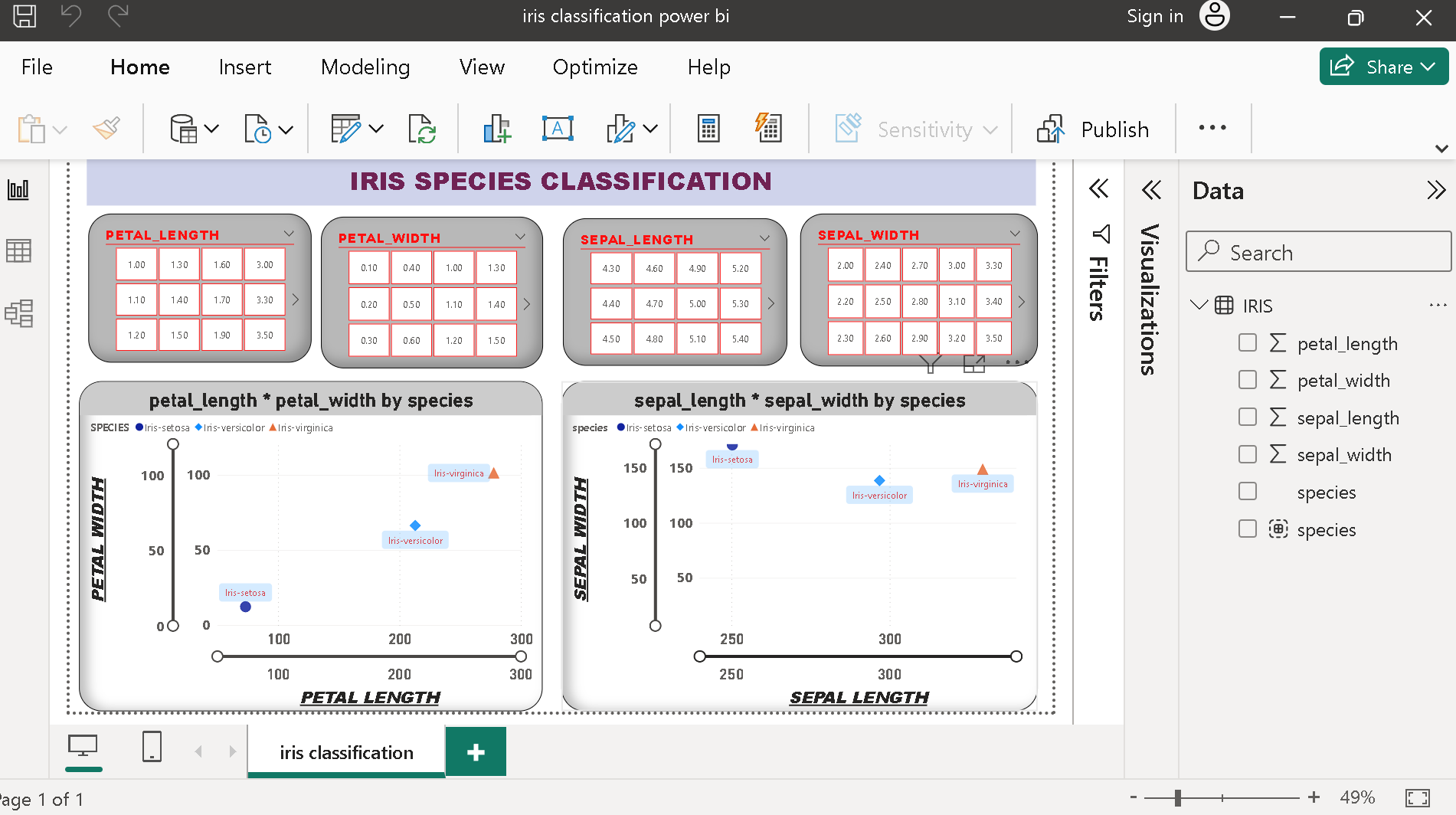Viewport: 1456px width, 815px height.
Task: Create a New measure using the calculator icon
Action: click(709, 128)
